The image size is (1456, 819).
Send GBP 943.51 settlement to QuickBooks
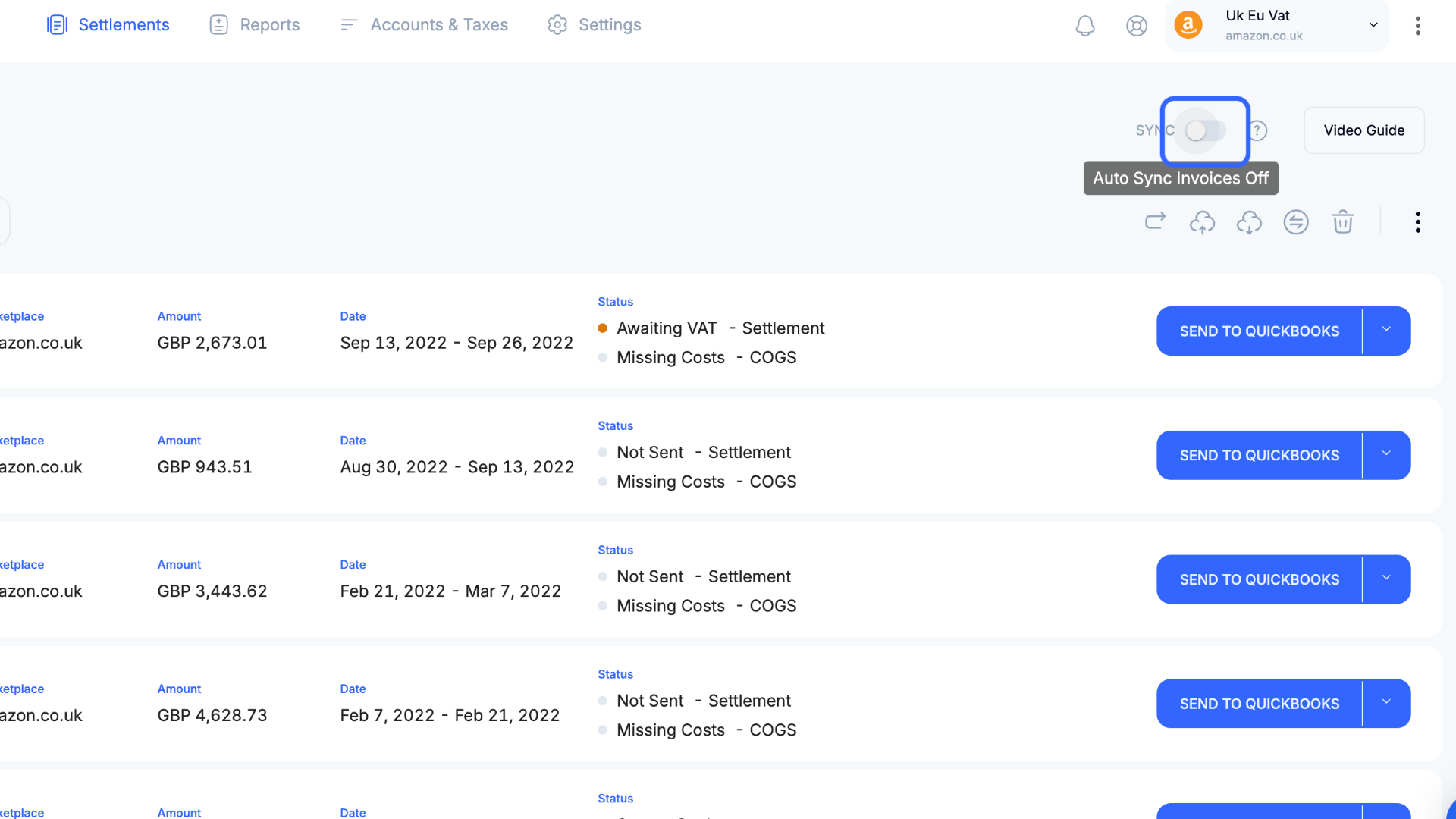click(1259, 455)
